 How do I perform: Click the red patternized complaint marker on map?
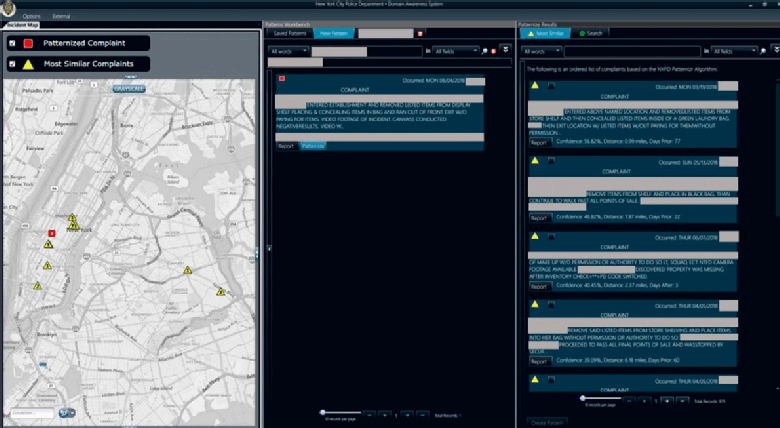tap(52, 233)
